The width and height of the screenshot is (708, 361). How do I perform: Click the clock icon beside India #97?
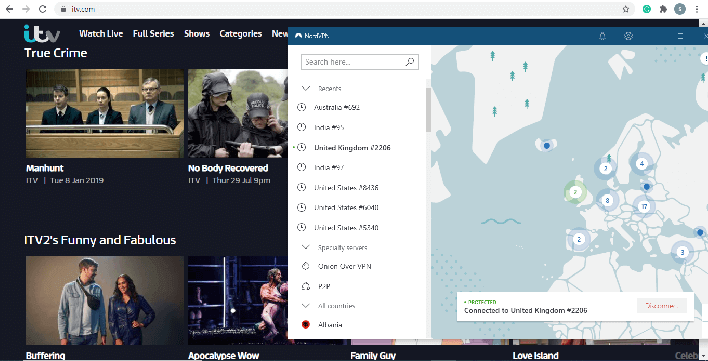[x=302, y=167]
